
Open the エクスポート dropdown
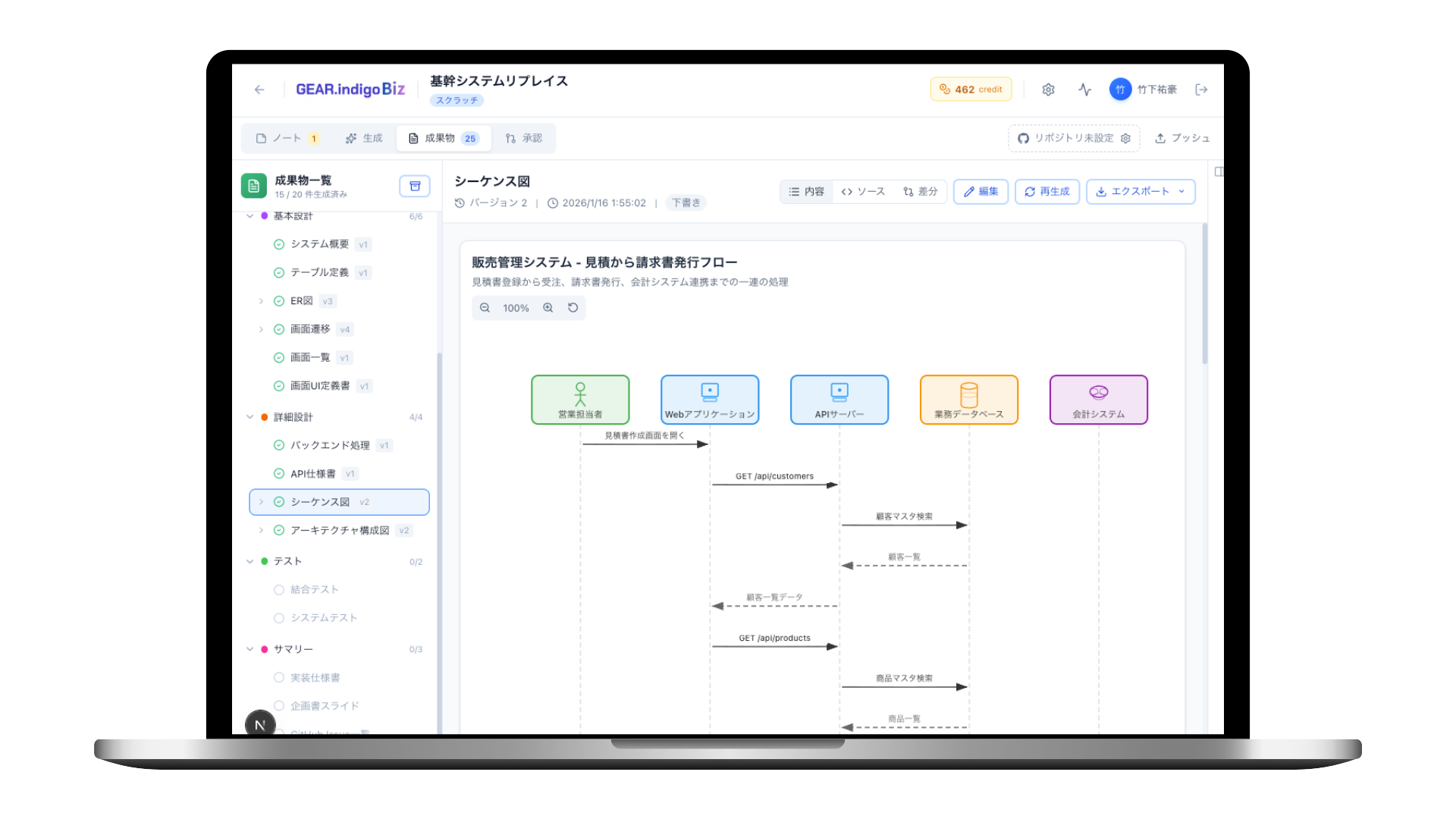tap(1140, 192)
